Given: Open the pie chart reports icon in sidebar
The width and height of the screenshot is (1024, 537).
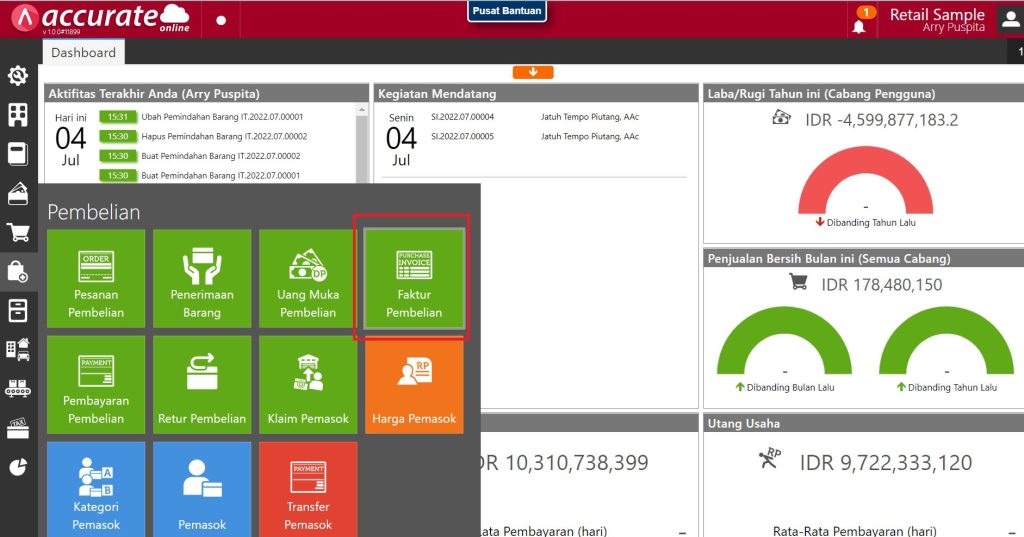Looking at the screenshot, I should (x=17, y=467).
